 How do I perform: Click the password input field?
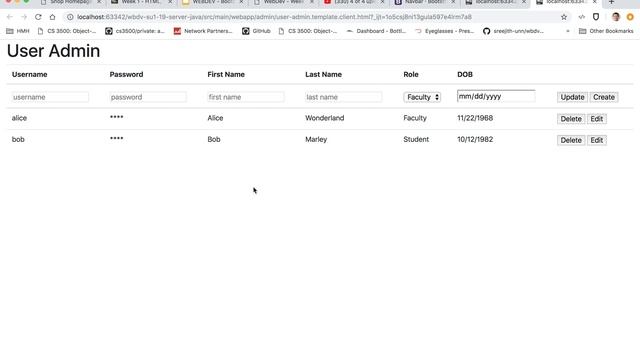click(148, 97)
